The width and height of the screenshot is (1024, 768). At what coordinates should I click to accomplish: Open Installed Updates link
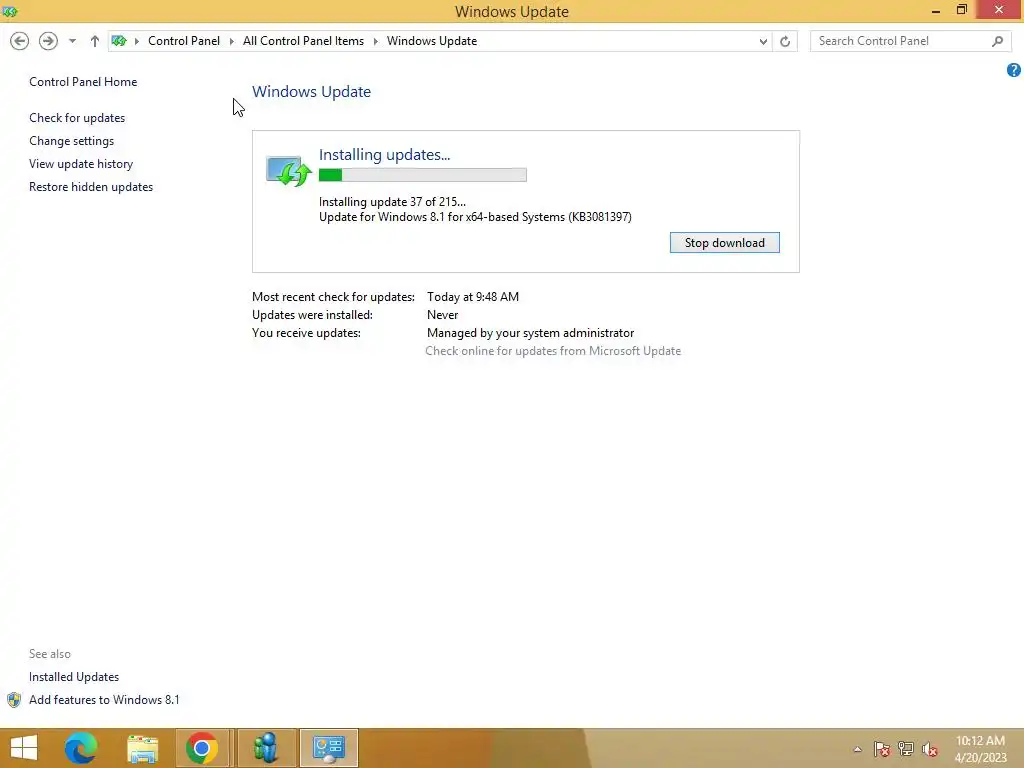click(x=74, y=677)
